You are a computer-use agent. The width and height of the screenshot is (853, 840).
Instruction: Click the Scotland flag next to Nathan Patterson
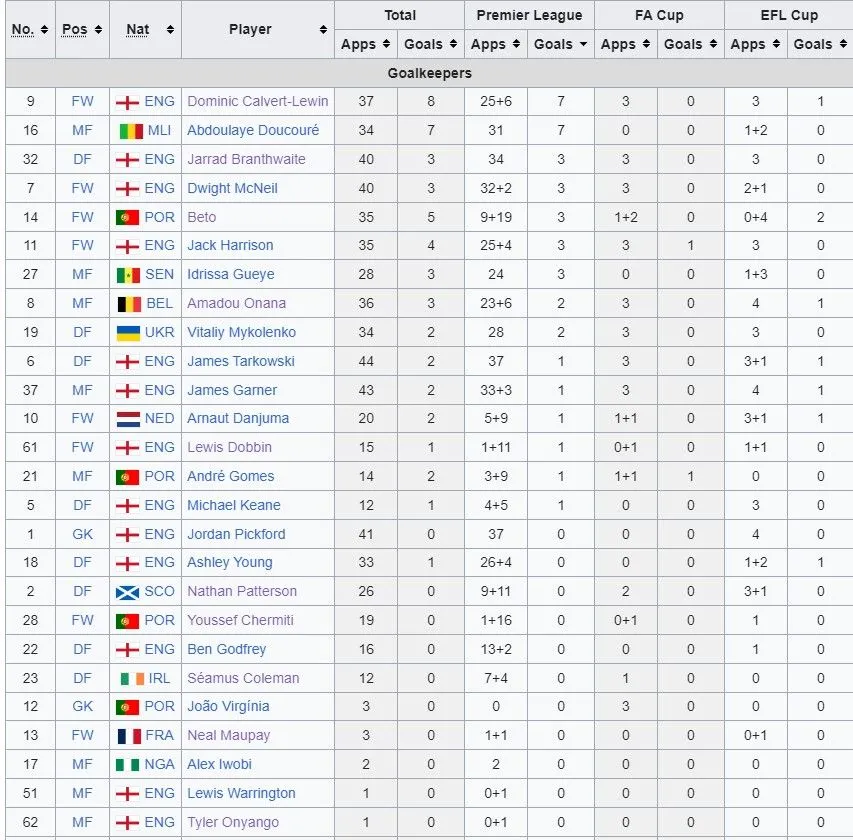[x=127, y=592]
